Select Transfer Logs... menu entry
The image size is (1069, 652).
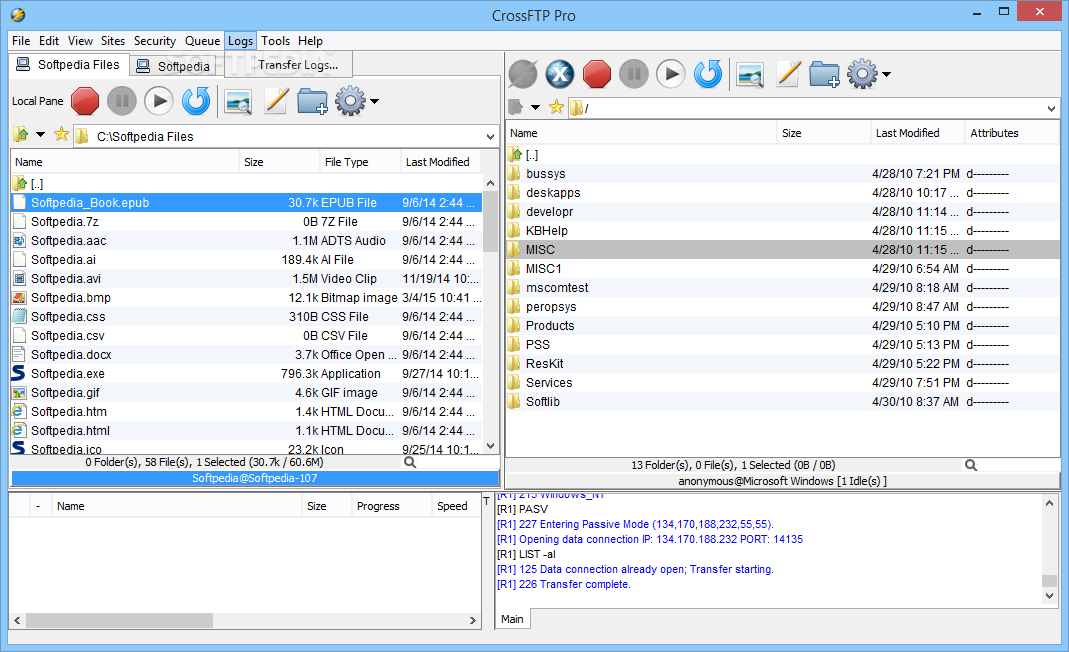(x=298, y=65)
